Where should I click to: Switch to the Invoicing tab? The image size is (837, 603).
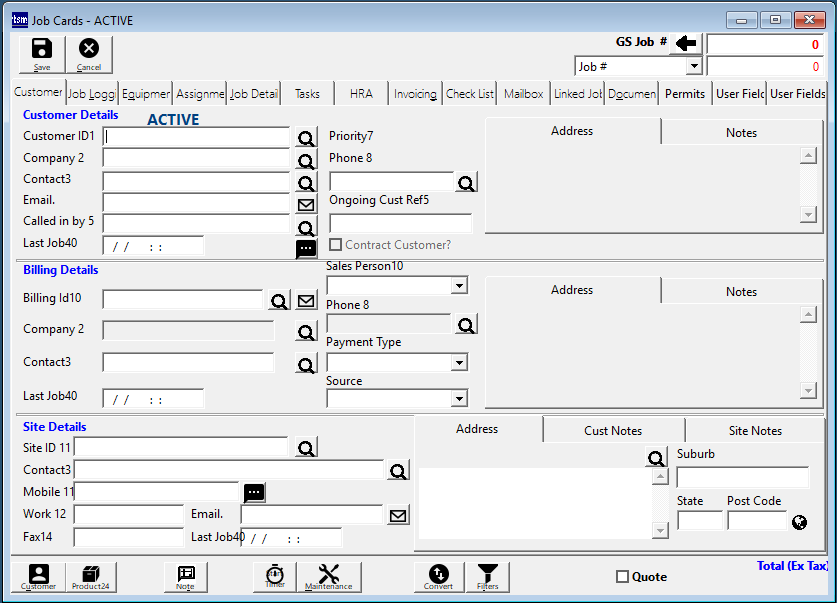click(x=415, y=94)
